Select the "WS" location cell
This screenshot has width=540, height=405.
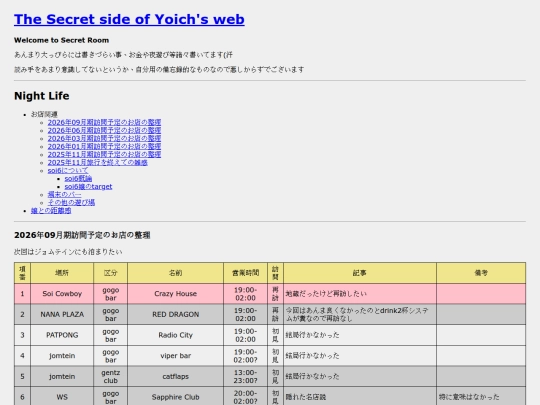point(62,396)
